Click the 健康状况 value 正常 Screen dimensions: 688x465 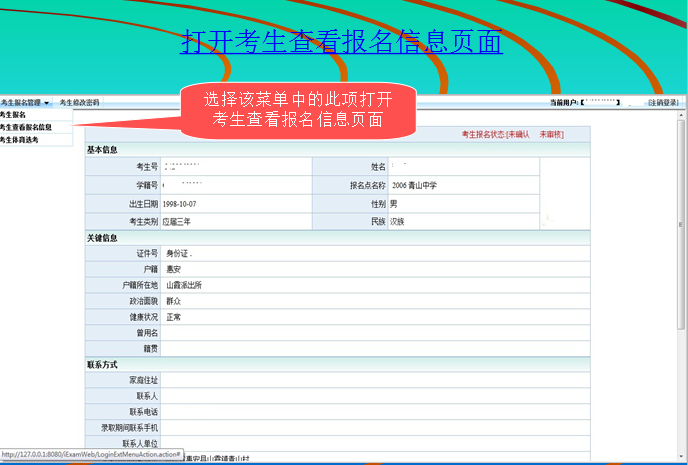174,317
